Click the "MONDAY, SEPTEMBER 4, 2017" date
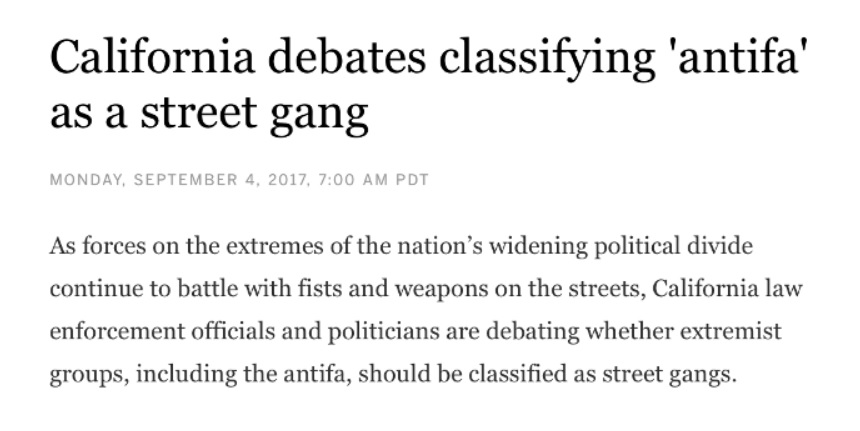 tap(177, 180)
